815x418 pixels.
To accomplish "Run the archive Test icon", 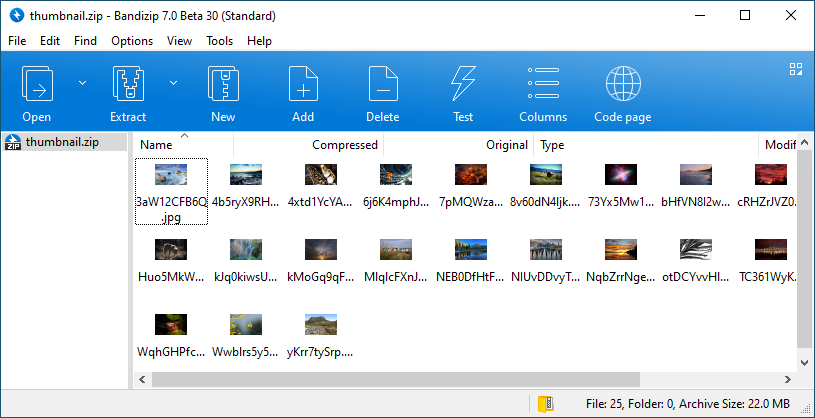I will [463, 84].
